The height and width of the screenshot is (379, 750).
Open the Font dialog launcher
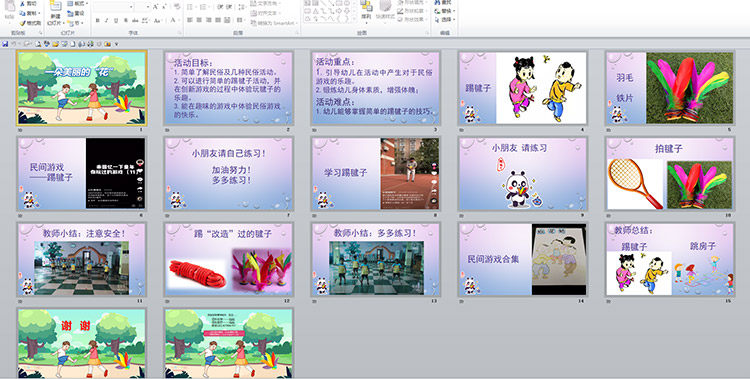coord(179,33)
